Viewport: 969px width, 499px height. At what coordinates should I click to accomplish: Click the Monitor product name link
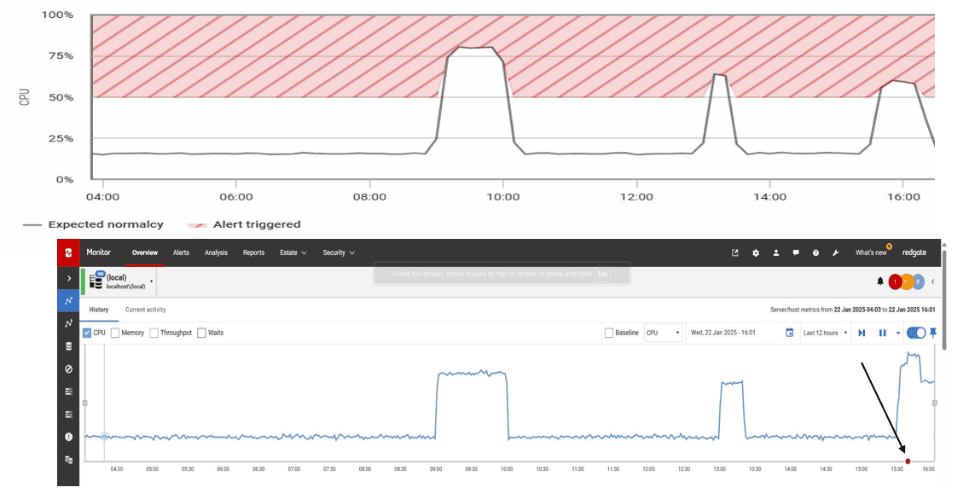point(98,252)
